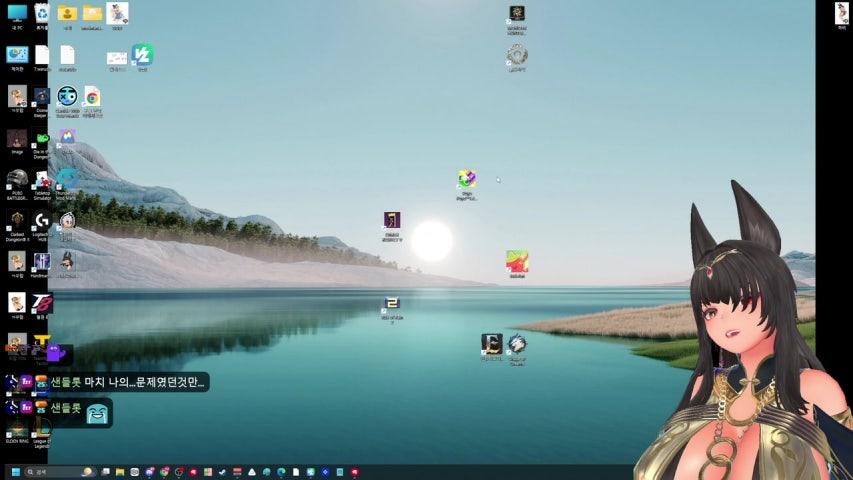This screenshot has height=480, width=853.
Task: Open the Control Panel desktop icon
Action: 17,58
